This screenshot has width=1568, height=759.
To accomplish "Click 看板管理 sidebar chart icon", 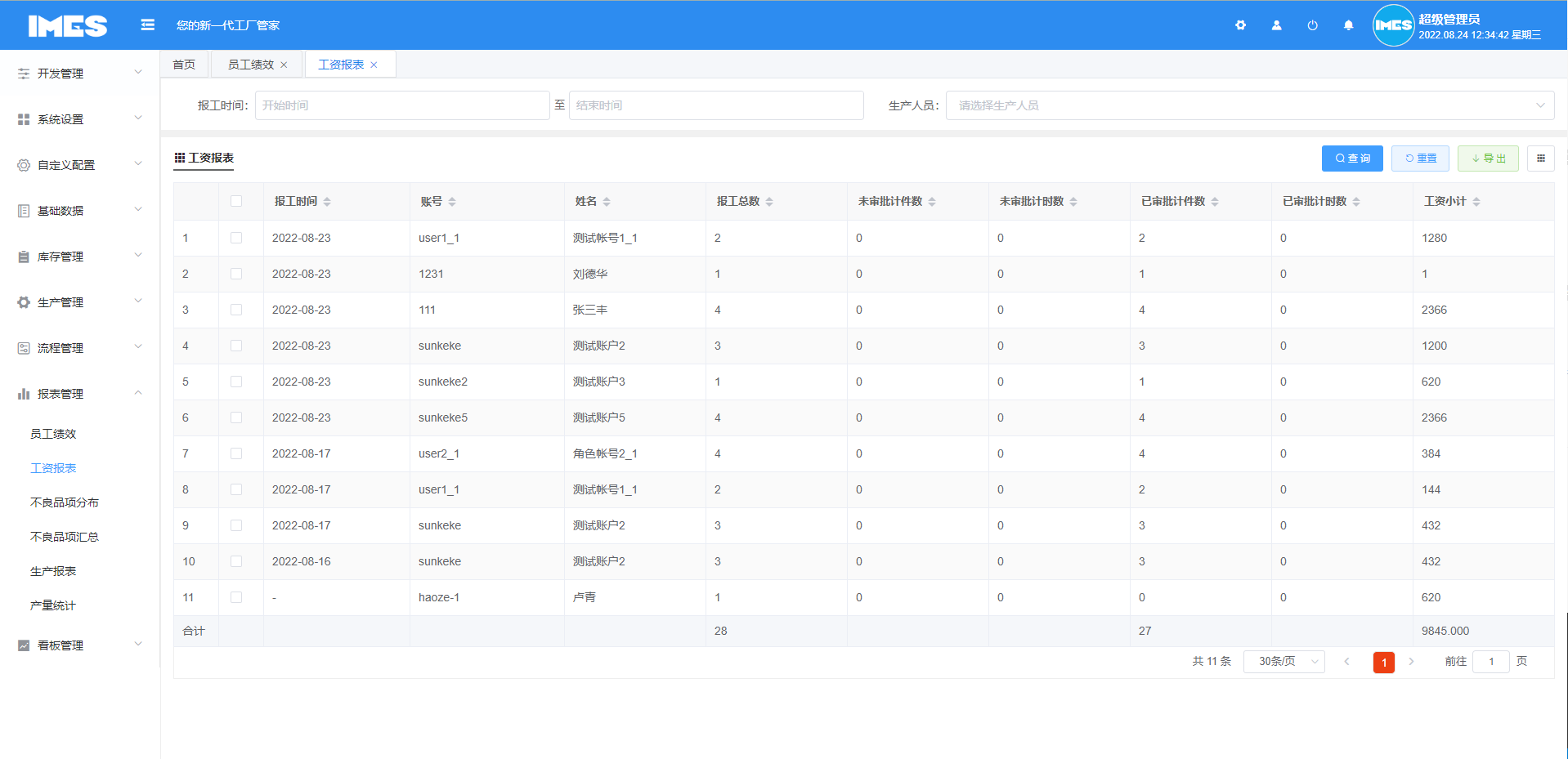I will click(x=24, y=645).
